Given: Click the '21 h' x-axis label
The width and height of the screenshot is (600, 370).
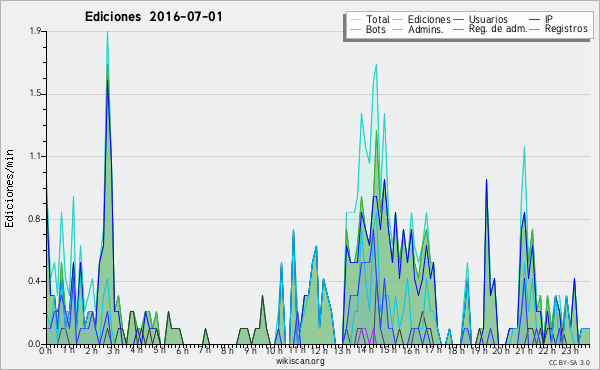Looking at the screenshot, I should pos(524,351).
